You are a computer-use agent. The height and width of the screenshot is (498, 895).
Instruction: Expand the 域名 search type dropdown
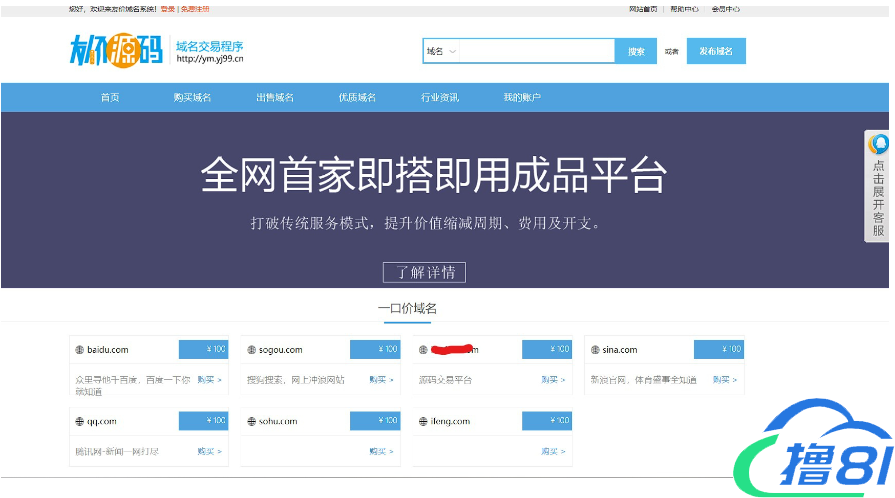tap(441, 51)
